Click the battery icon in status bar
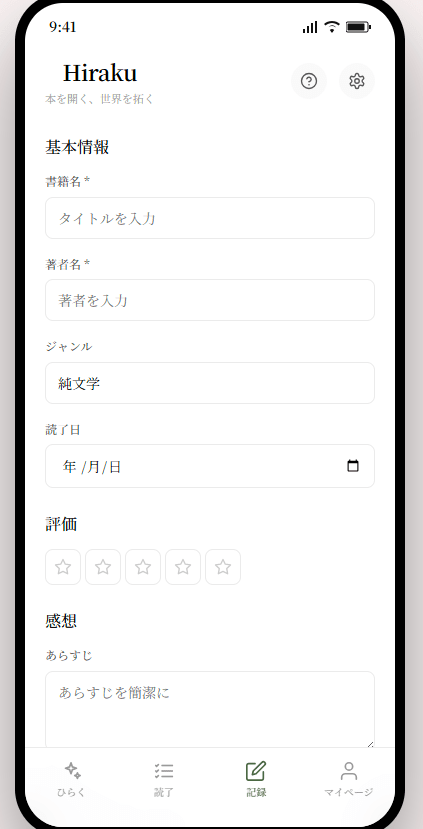Image resolution: width=423 pixels, height=829 pixels. 358,27
